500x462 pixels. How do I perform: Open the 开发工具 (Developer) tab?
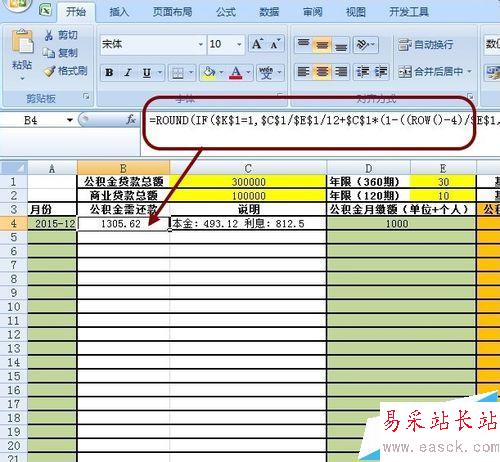click(x=409, y=12)
